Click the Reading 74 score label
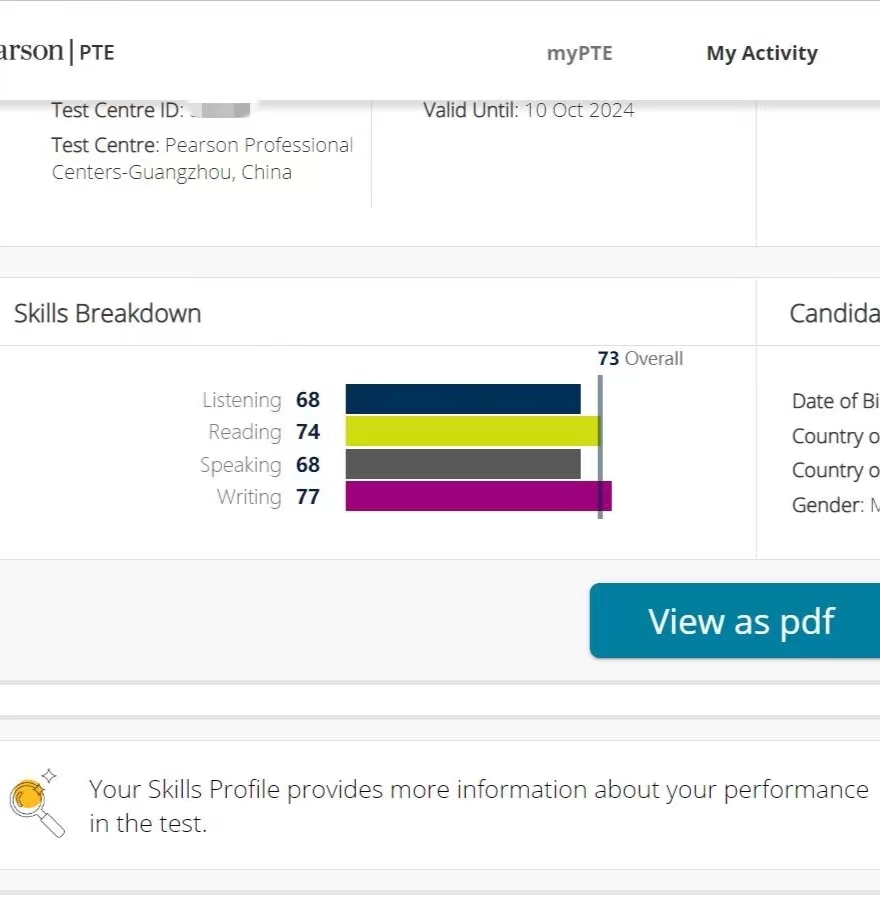The height and width of the screenshot is (902, 880). pos(264,432)
